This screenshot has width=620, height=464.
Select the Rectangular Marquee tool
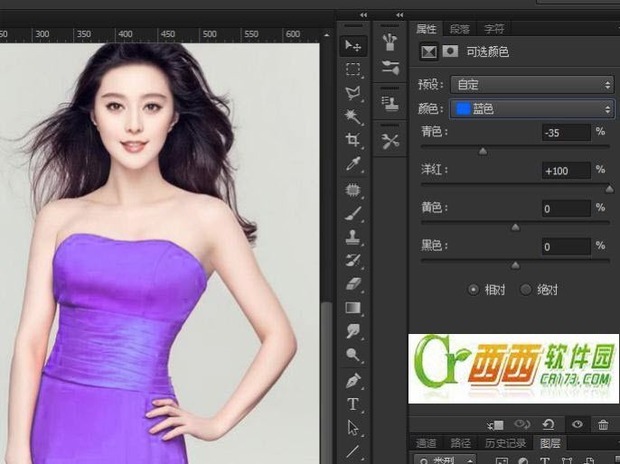tap(353, 70)
